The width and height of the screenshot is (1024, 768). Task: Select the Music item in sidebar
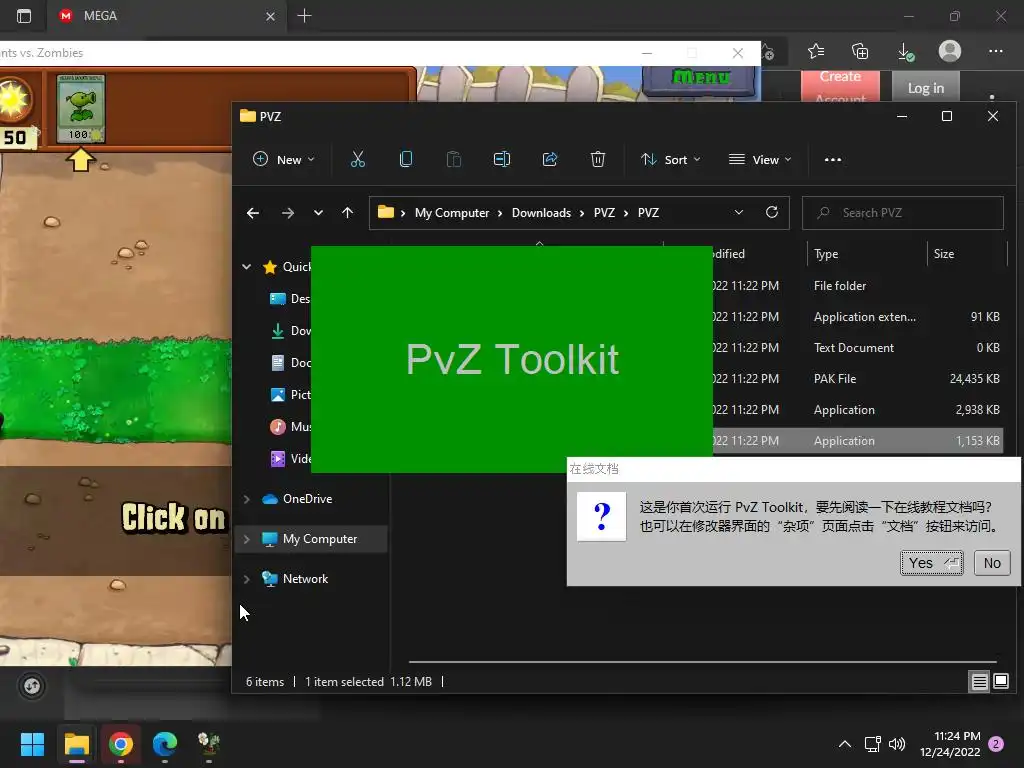(291, 426)
